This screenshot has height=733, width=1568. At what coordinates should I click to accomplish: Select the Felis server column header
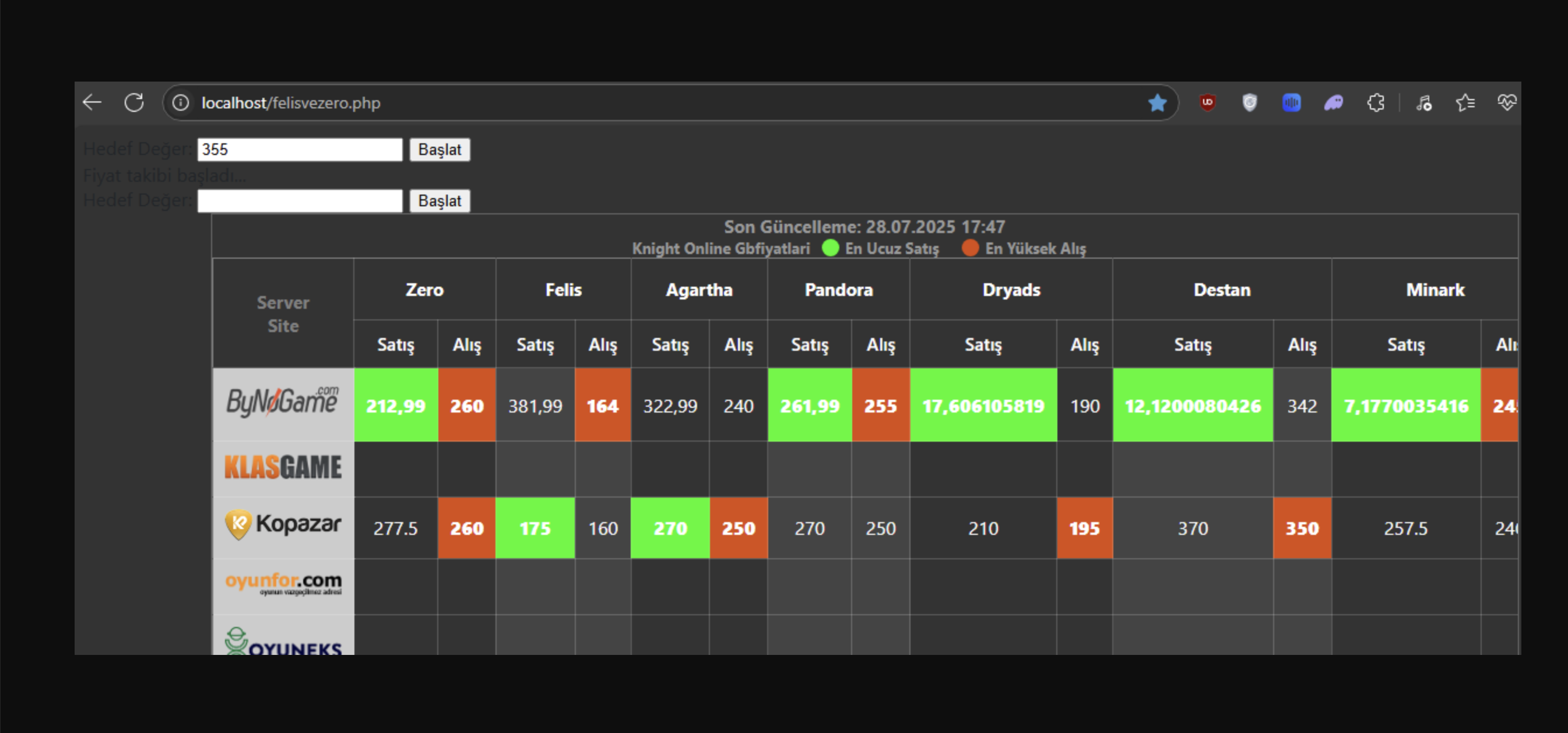[564, 290]
